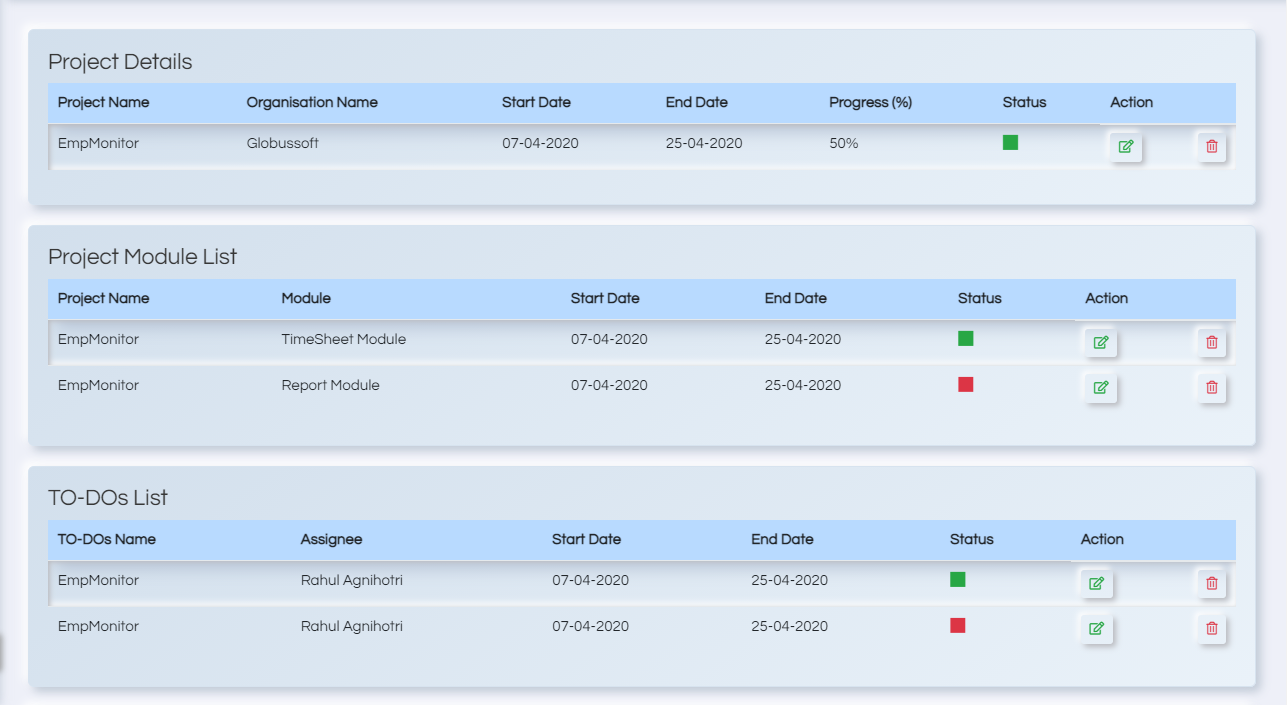
Task: Click delete icon on second TO-DOs row
Action: coord(1211,629)
